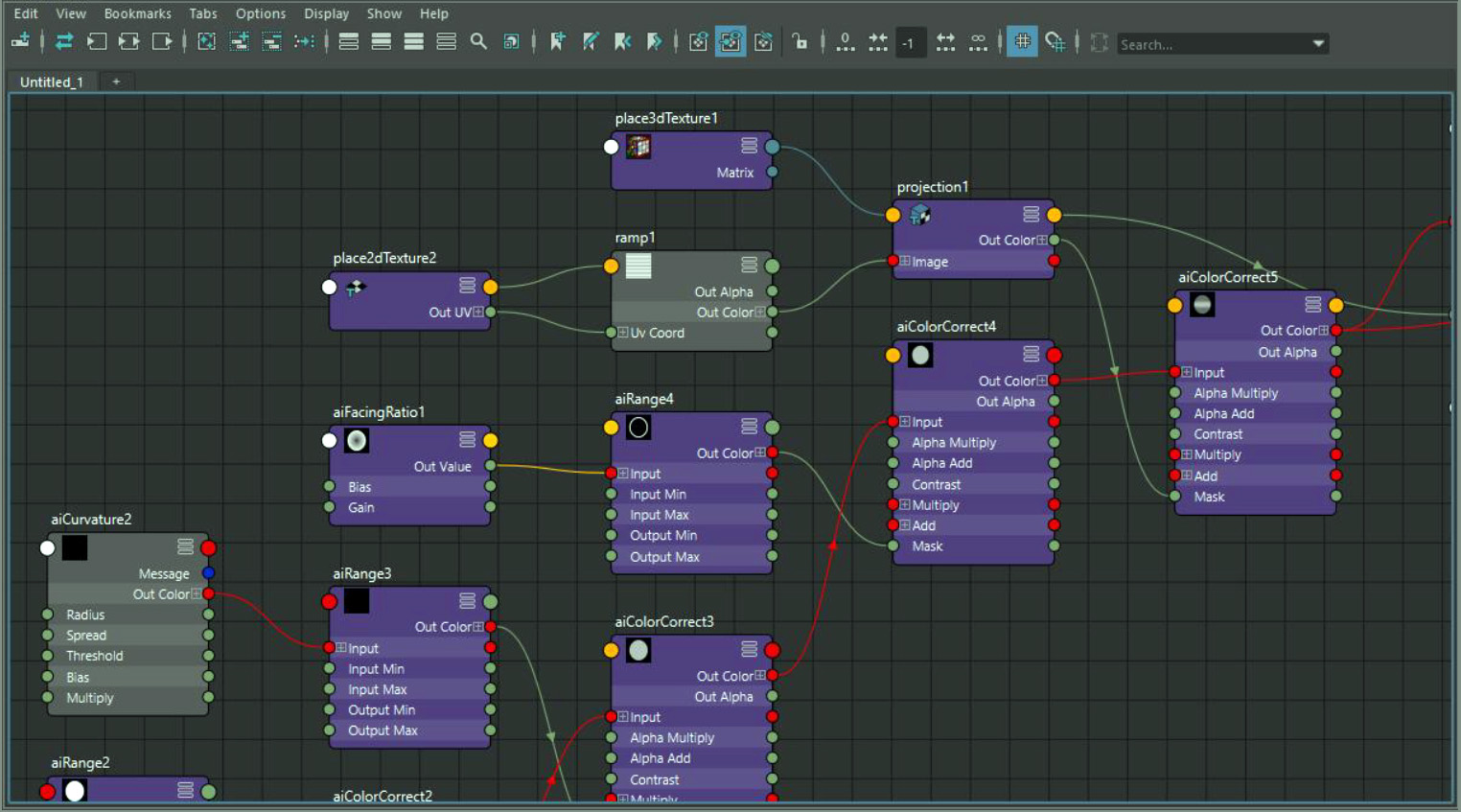Expand Out UV on place2dTexture2 node
Viewport: 1461px width, 812px height.
click(478, 312)
